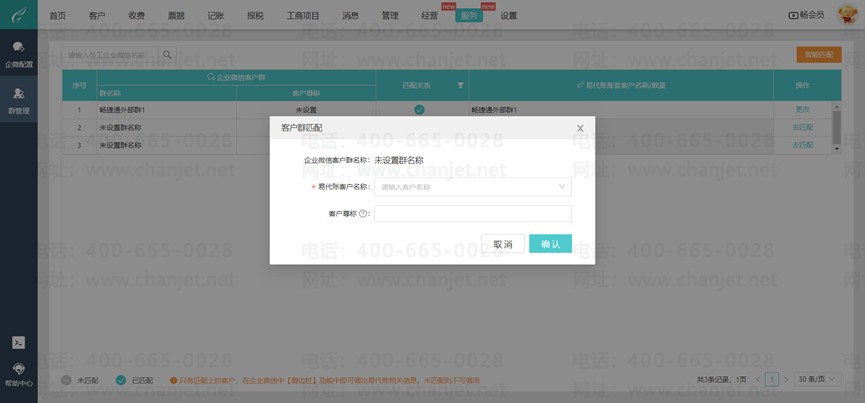Viewport: 865px width, 403px height.
Task: Click the table vertical scrollbar
Action: tap(836, 127)
